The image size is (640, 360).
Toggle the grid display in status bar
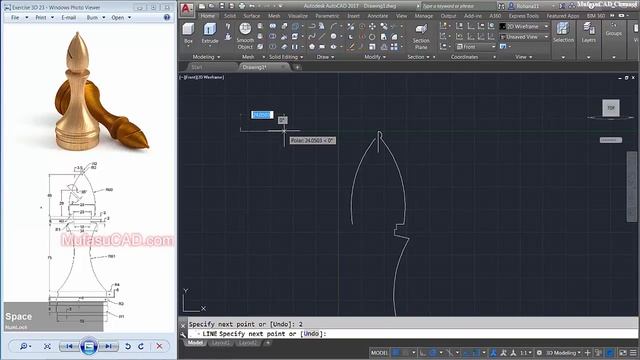[396, 353]
